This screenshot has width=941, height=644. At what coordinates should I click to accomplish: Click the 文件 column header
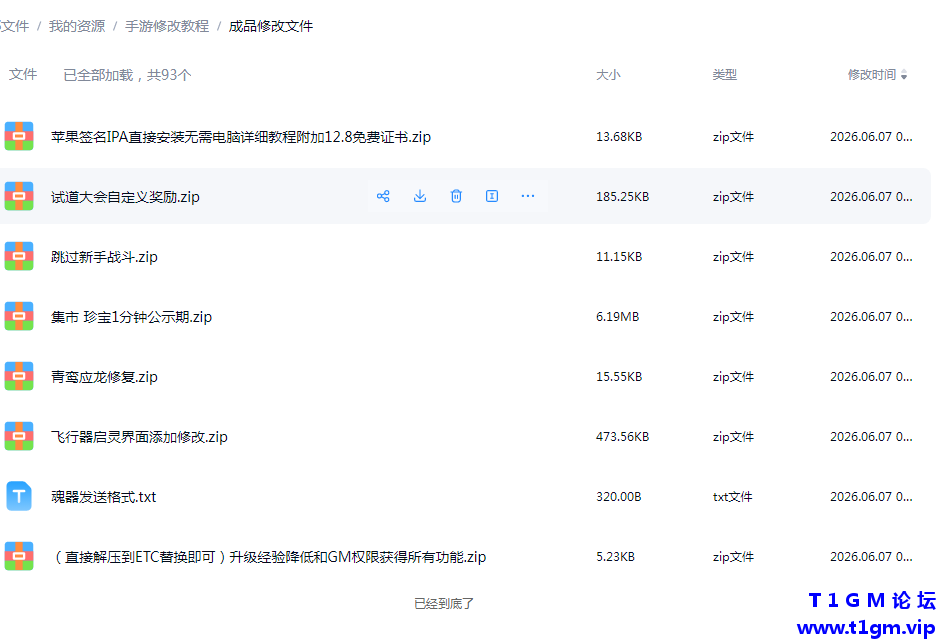click(x=23, y=74)
